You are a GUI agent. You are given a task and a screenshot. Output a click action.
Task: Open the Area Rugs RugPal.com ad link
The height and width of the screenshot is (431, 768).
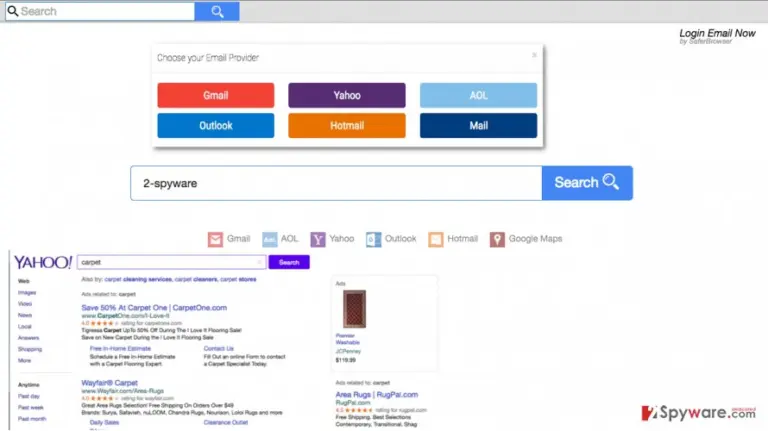[377, 394]
